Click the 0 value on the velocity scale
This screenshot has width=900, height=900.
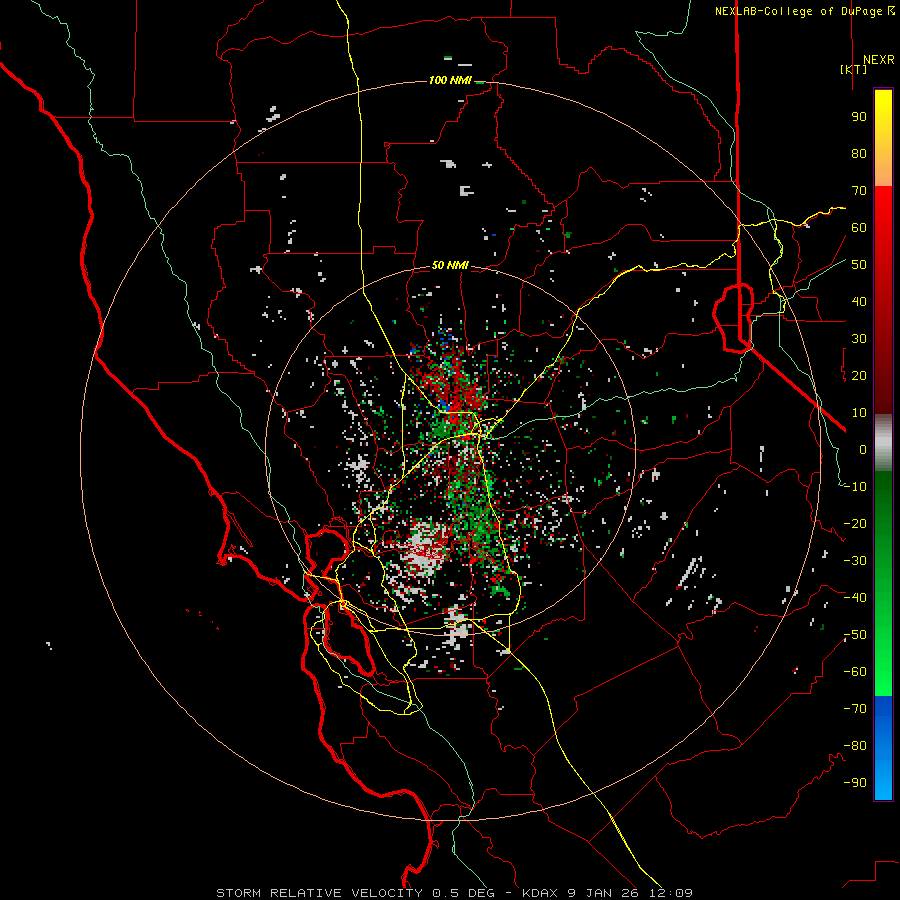tap(863, 450)
